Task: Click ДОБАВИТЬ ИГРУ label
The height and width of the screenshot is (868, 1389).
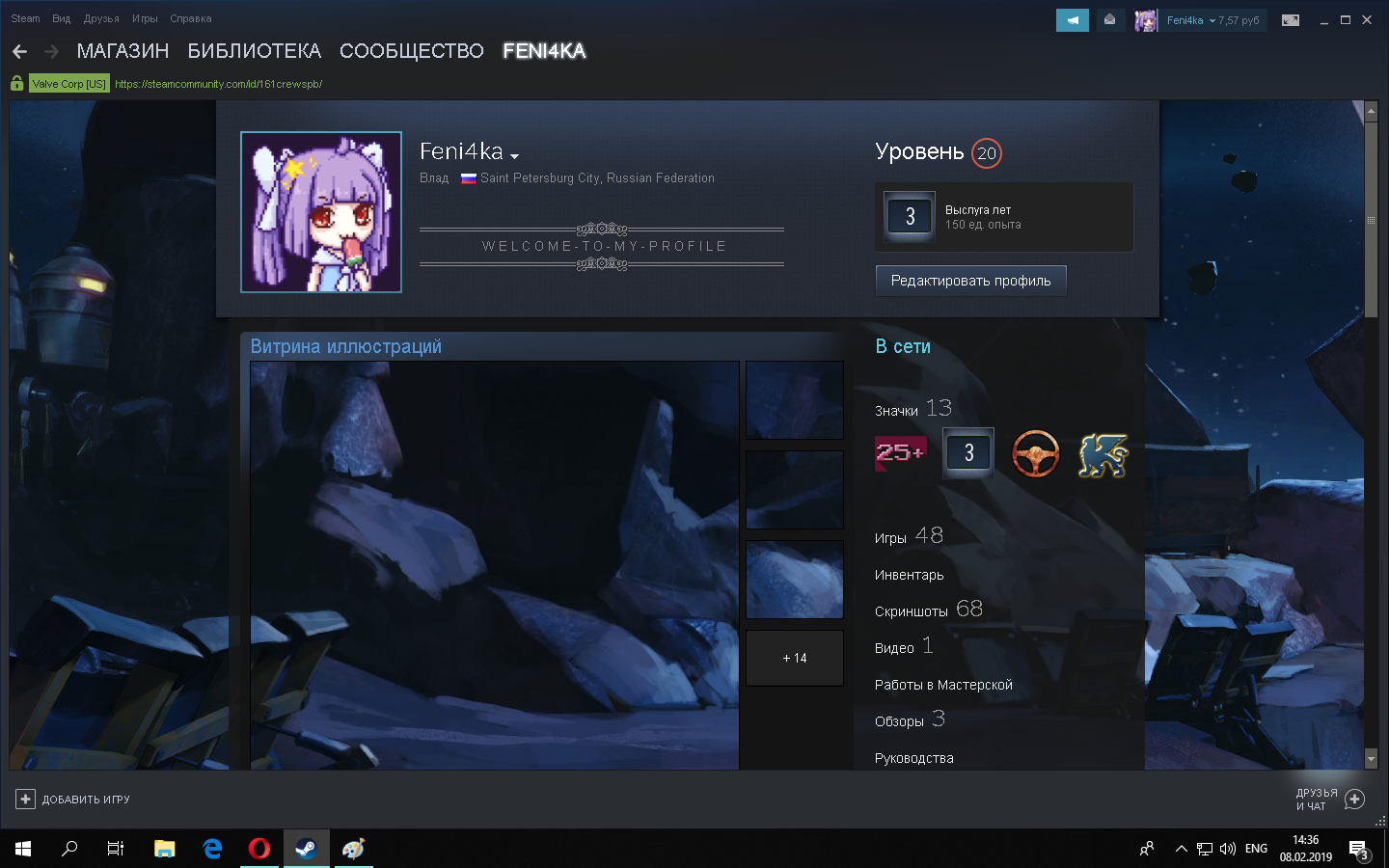Action: [x=86, y=800]
